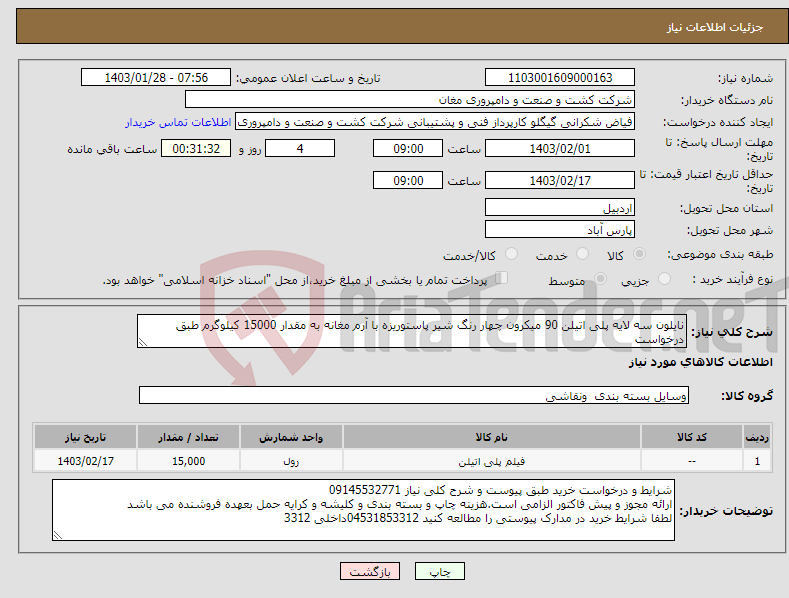Click the چاپ (print) button
The height and width of the screenshot is (598, 789).
pos(439,571)
